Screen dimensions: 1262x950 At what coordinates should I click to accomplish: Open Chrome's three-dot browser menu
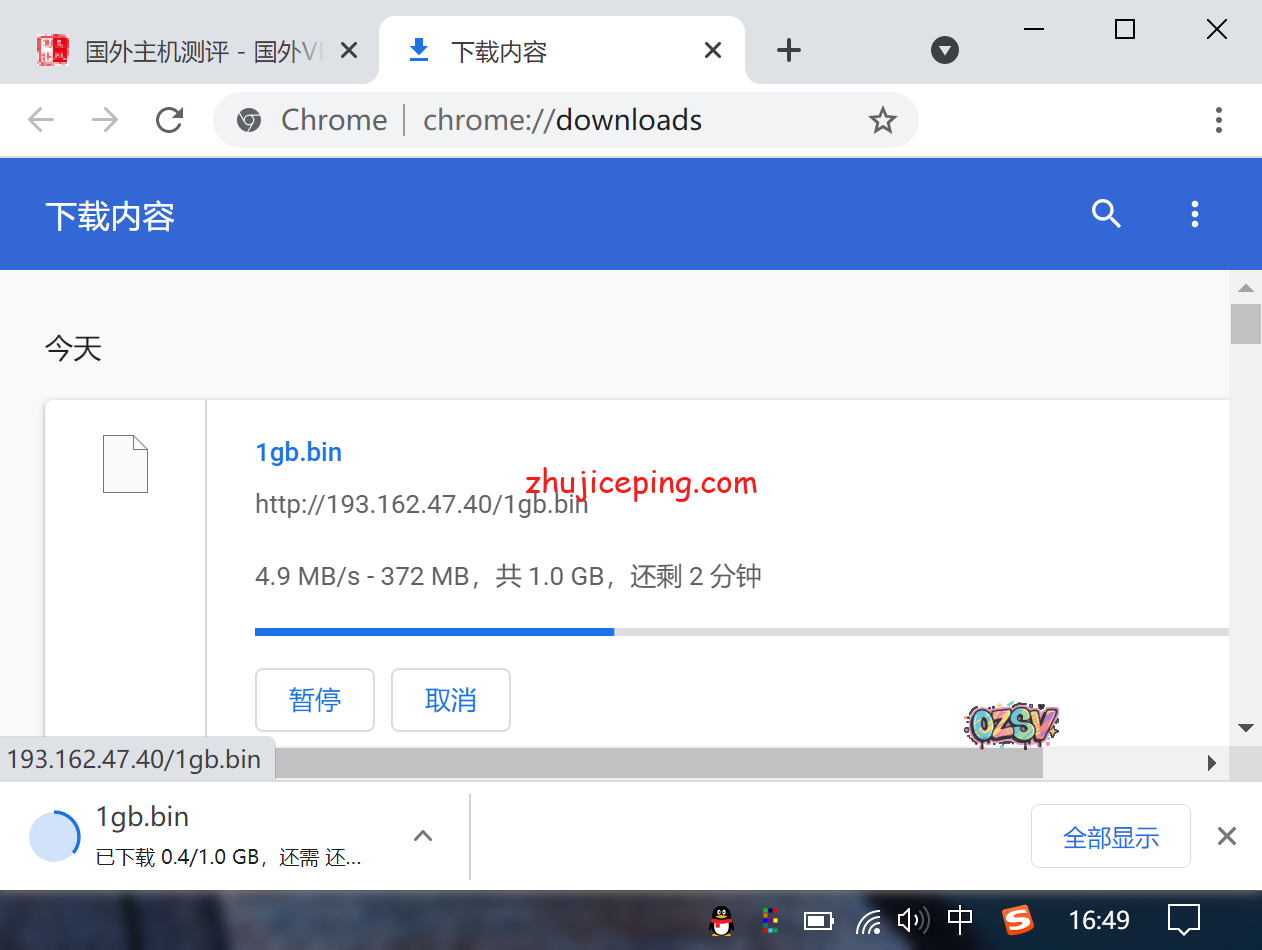[x=1218, y=120]
